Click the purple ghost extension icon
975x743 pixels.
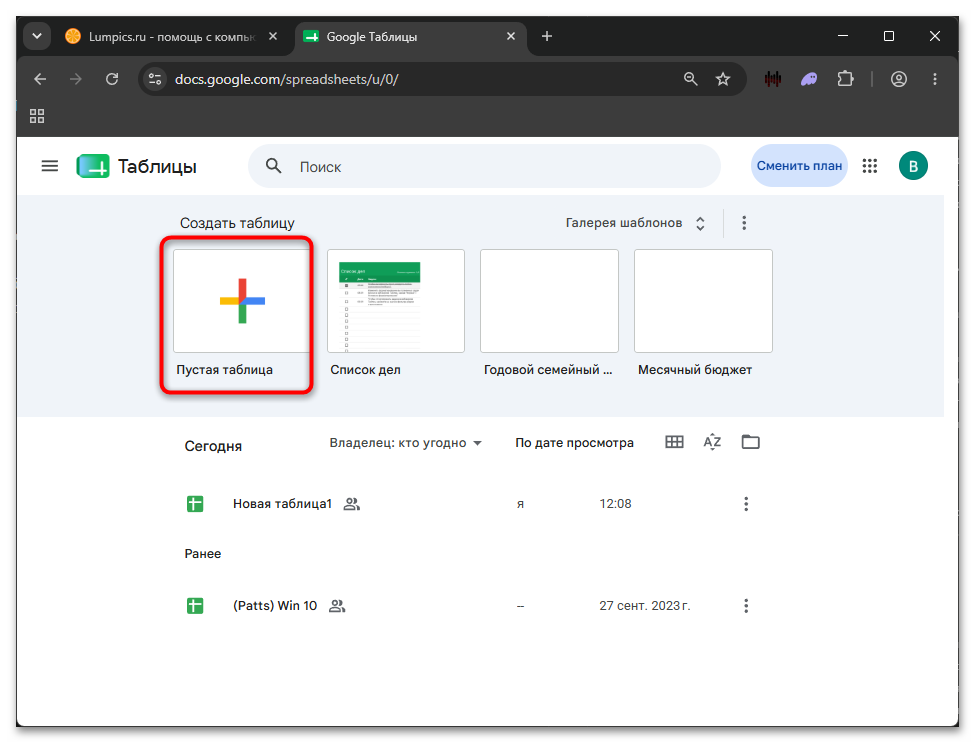point(809,79)
